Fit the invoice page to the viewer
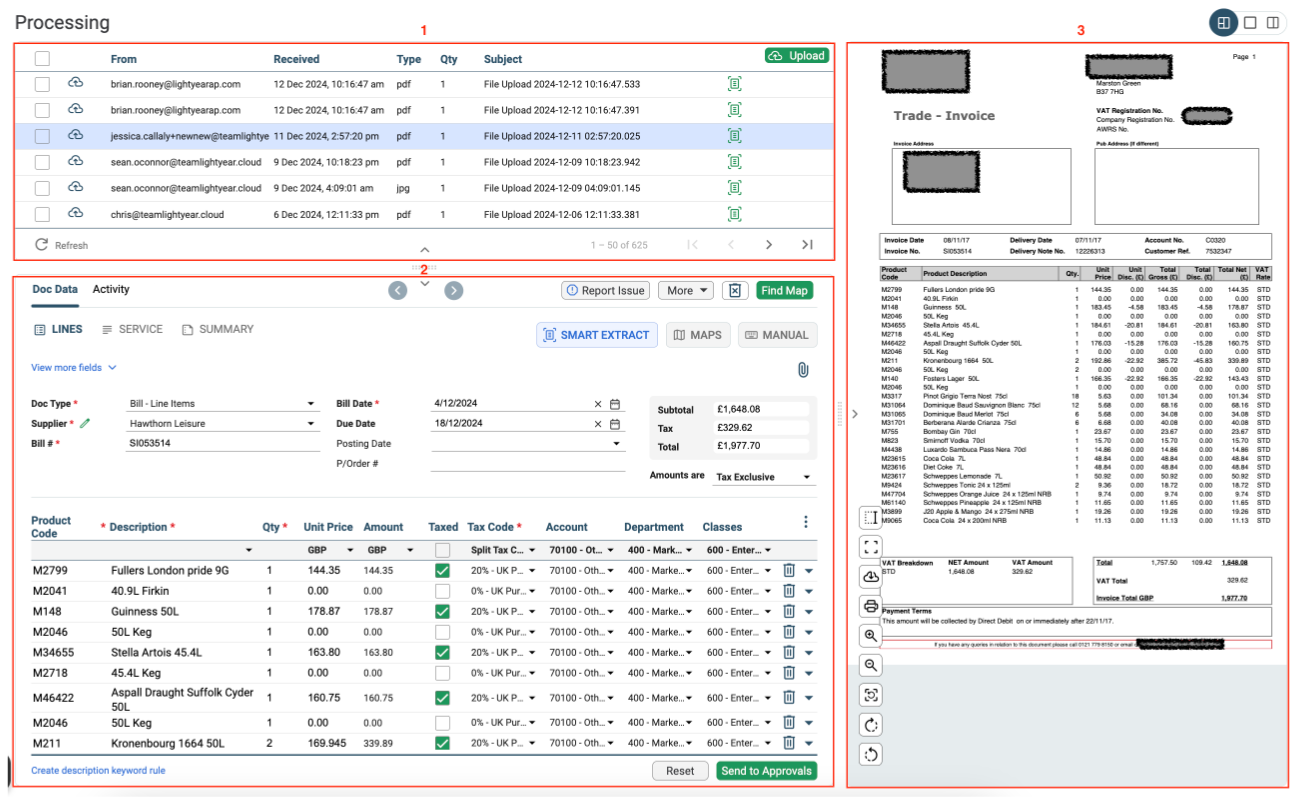The image size is (1298, 804). [871, 695]
